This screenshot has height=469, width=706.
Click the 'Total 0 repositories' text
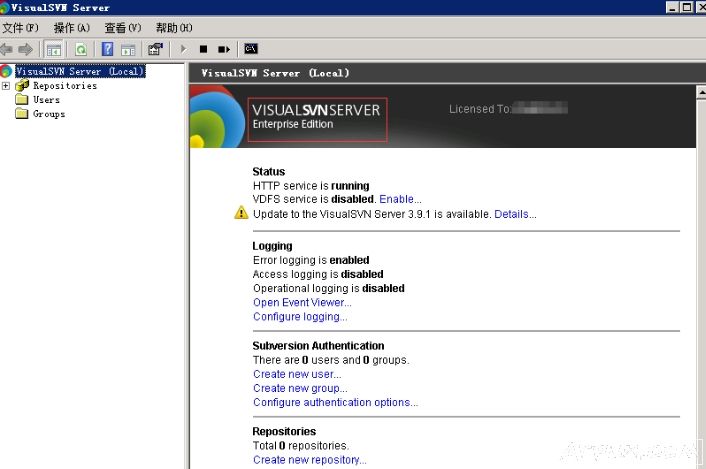click(301, 446)
